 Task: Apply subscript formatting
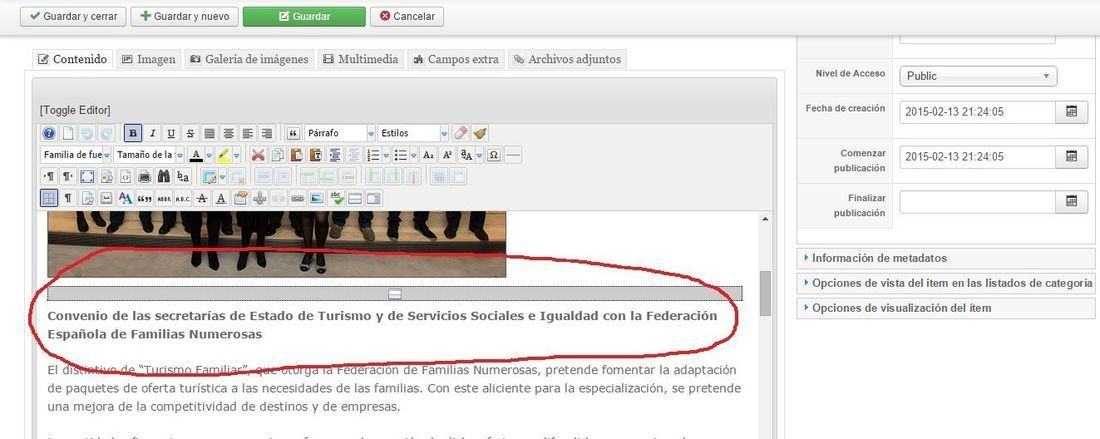(428, 156)
